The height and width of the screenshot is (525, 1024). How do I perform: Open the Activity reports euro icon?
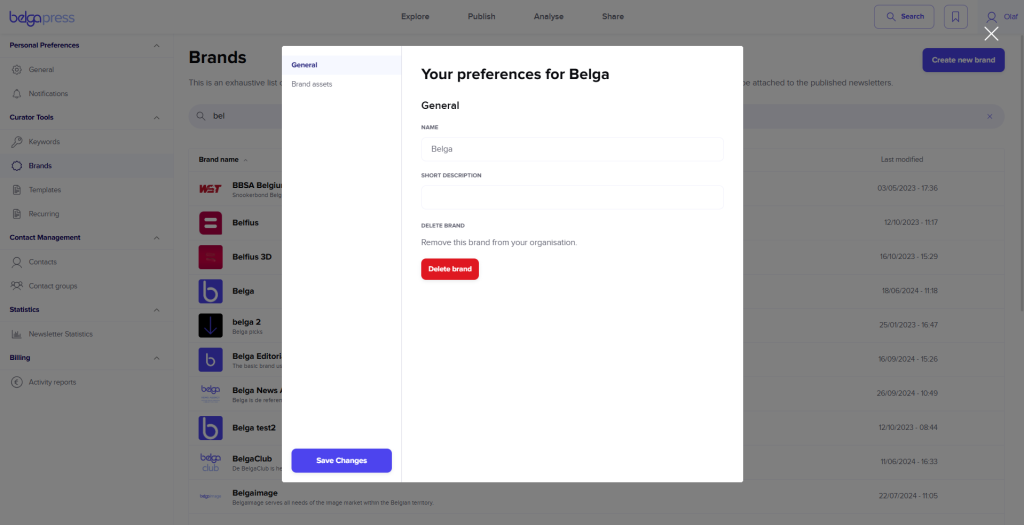tap(17, 382)
